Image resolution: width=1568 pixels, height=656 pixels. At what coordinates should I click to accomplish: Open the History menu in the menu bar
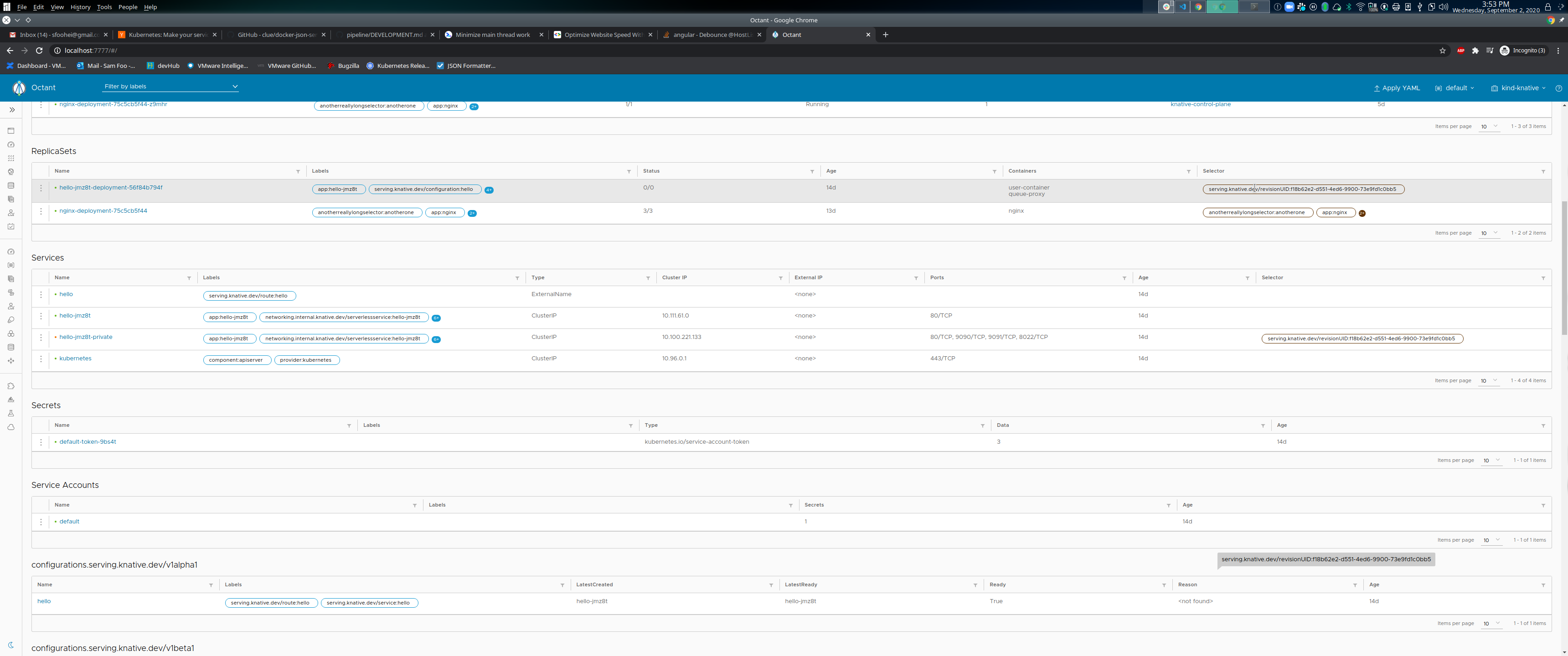pyautogui.click(x=80, y=7)
